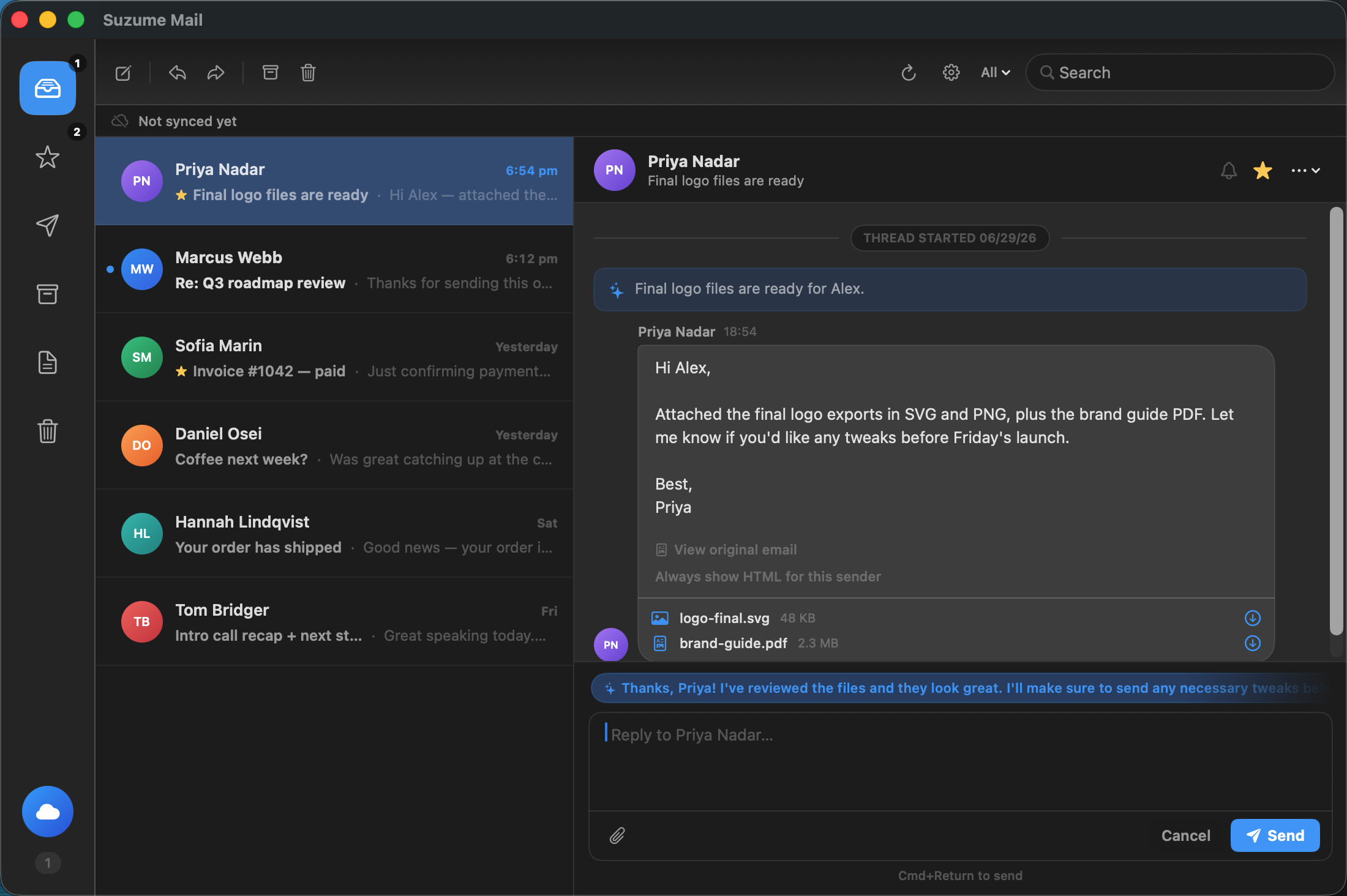The width and height of the screenshot is (1347, 896).
Task: Open Sofia Marin's Invoice #1042 email
Action: pos(334,357)
